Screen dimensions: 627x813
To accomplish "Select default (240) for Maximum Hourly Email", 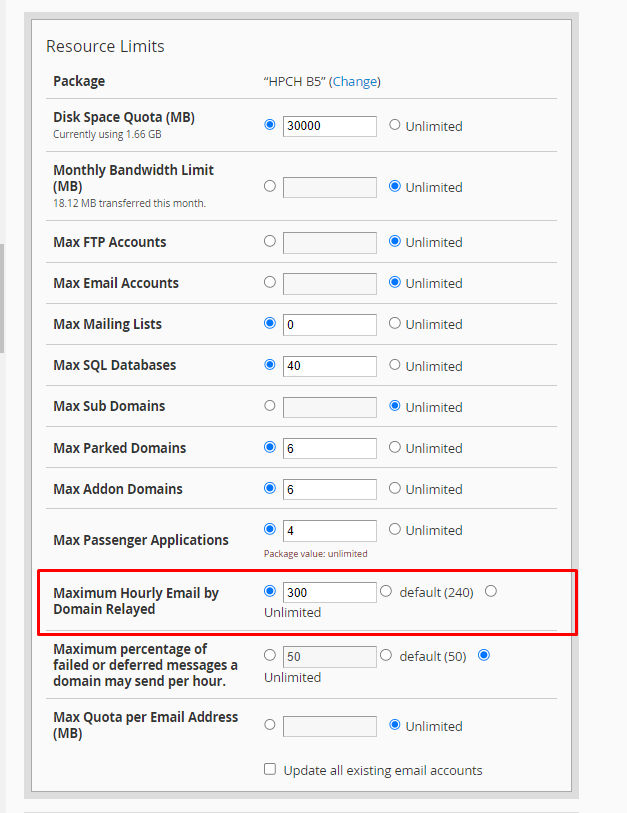I will tap(386, 591).
